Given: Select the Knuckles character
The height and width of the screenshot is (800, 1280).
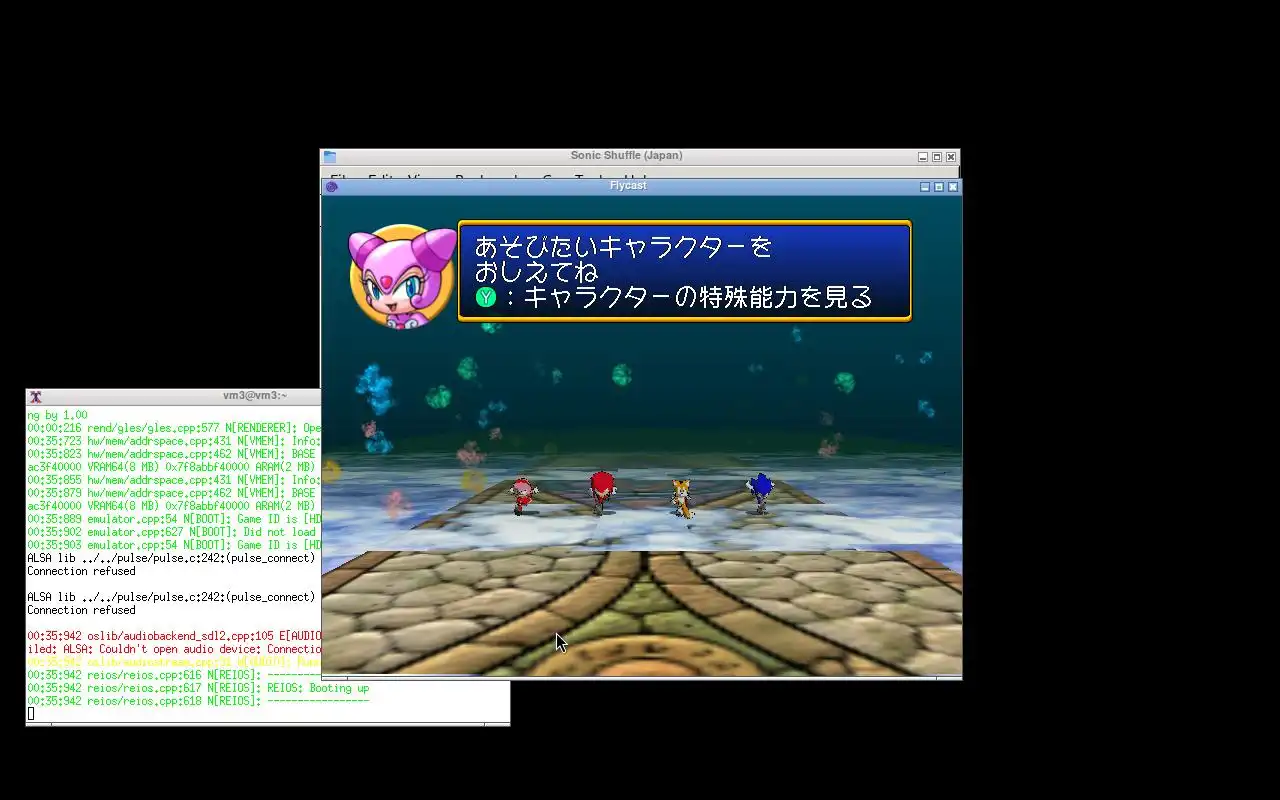Looking at the screenshot, I should (601, 493).
